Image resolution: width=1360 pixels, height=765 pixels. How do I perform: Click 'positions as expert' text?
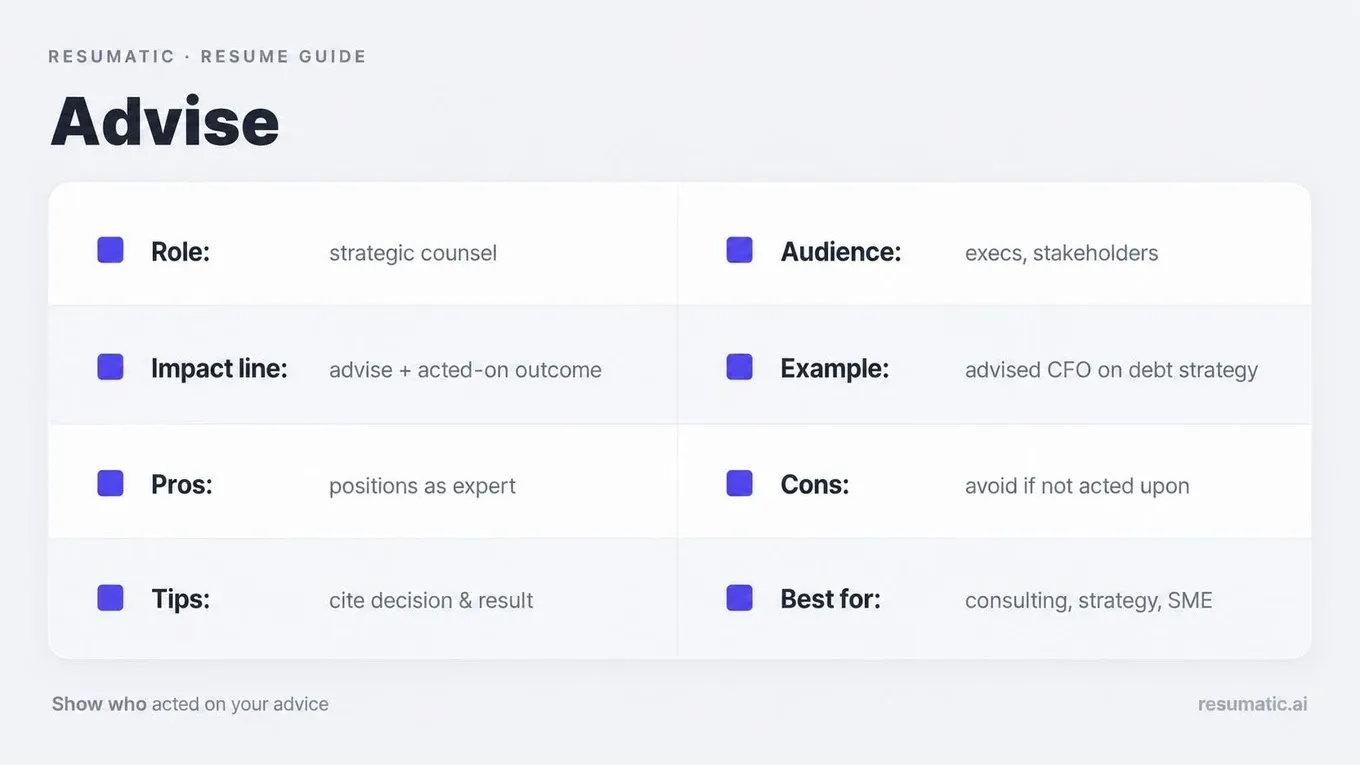422,486
